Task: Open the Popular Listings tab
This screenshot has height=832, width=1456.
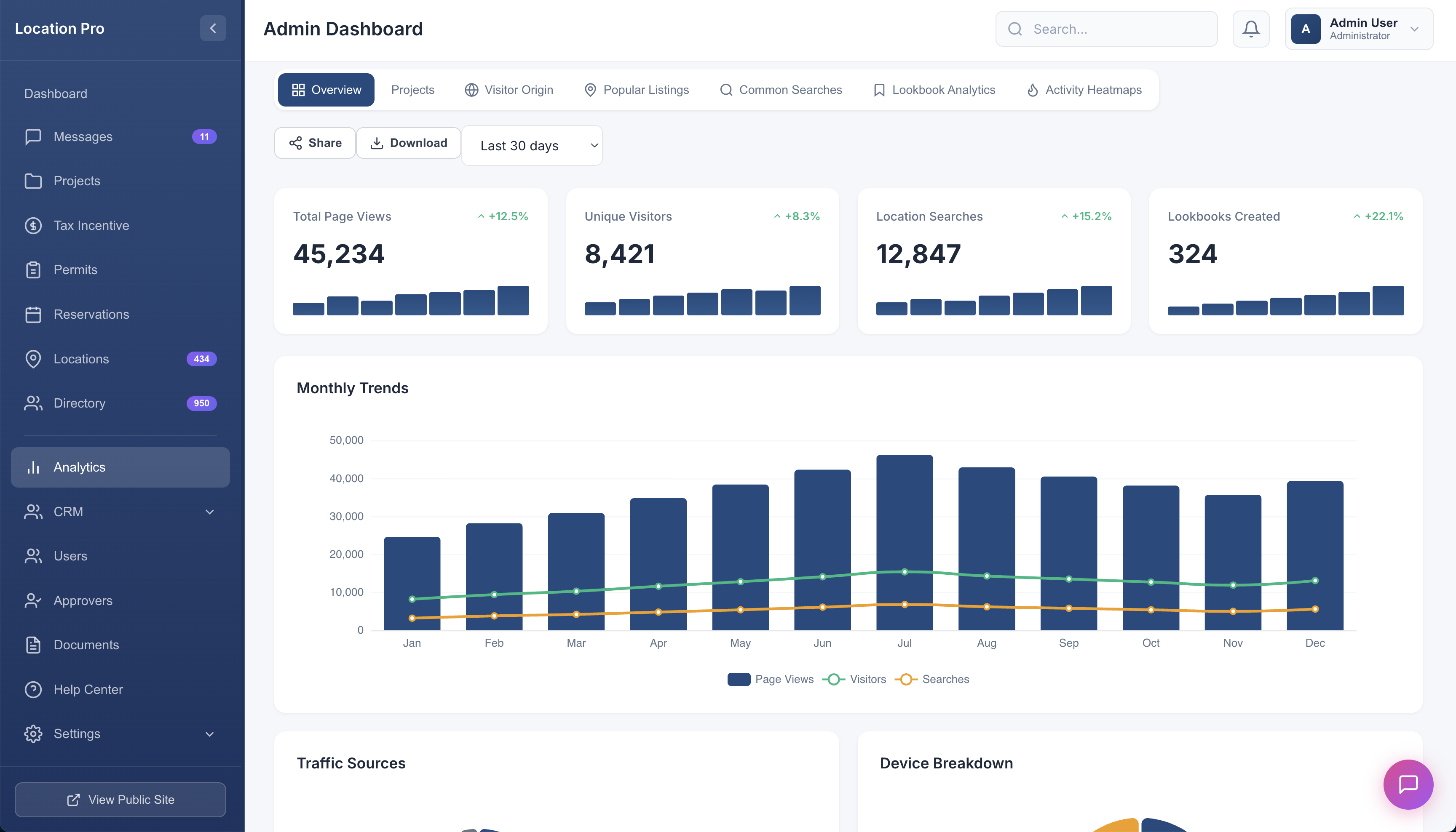Action: [636, 90]
